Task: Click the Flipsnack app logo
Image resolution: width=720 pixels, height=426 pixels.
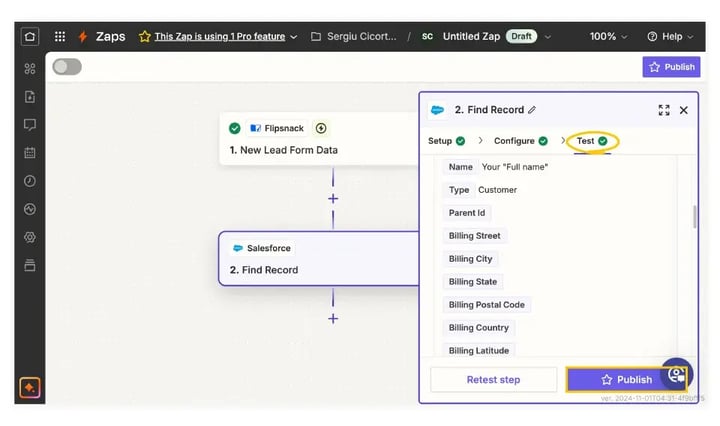Action: coord(255,128)
